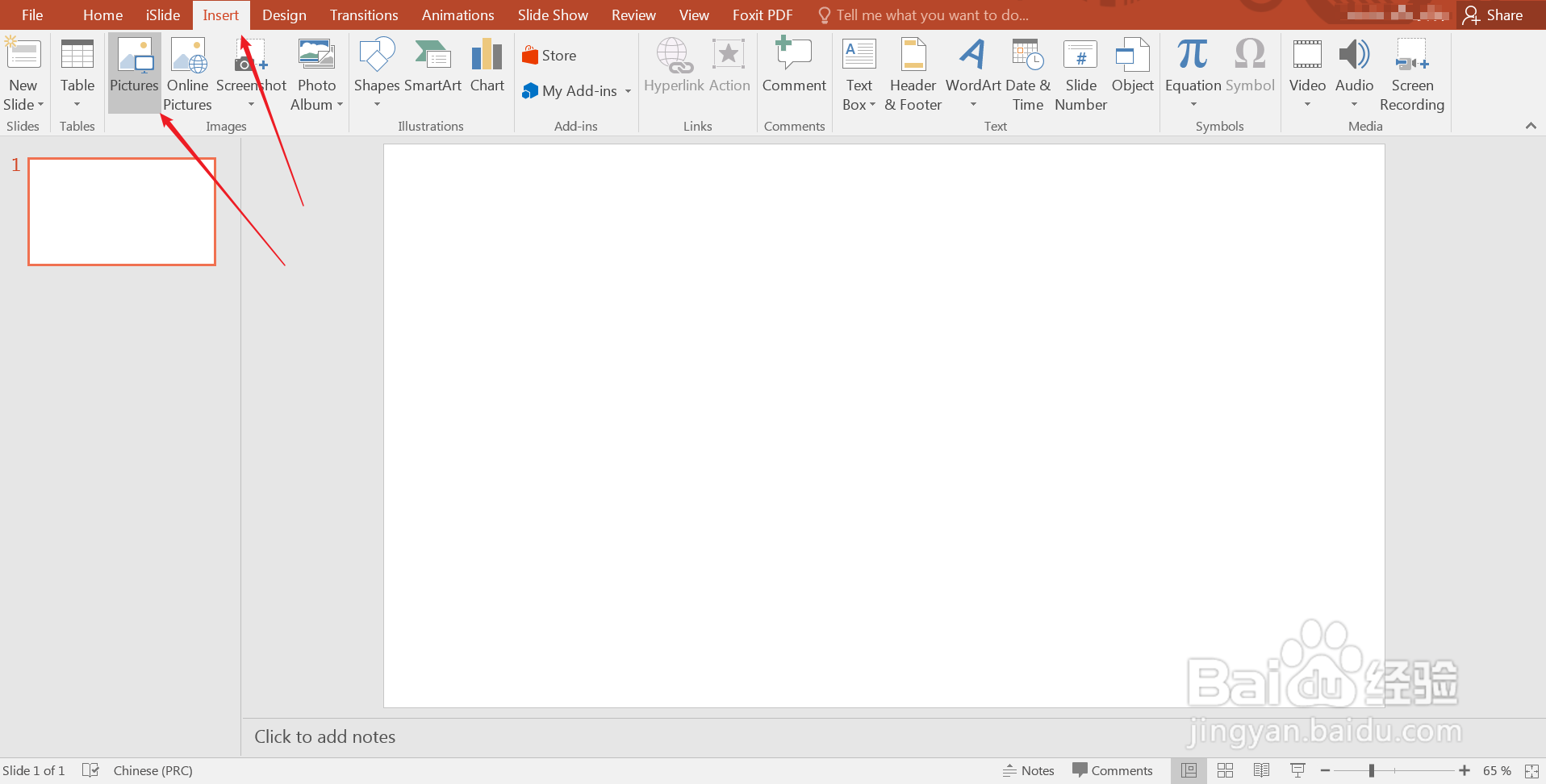
Task: Switch to the Animations tab
Action: [458, 15]
